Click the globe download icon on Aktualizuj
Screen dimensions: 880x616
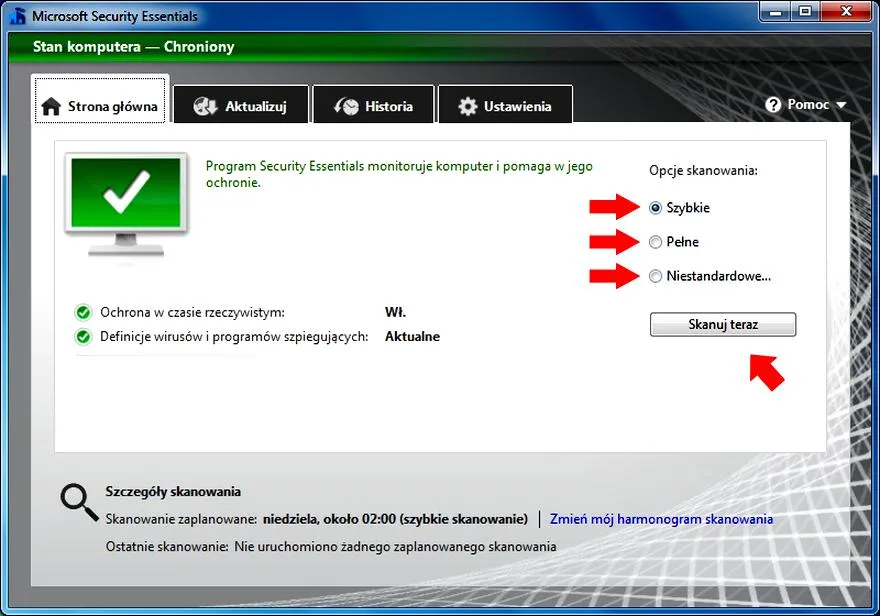click(x=205, y=106)
